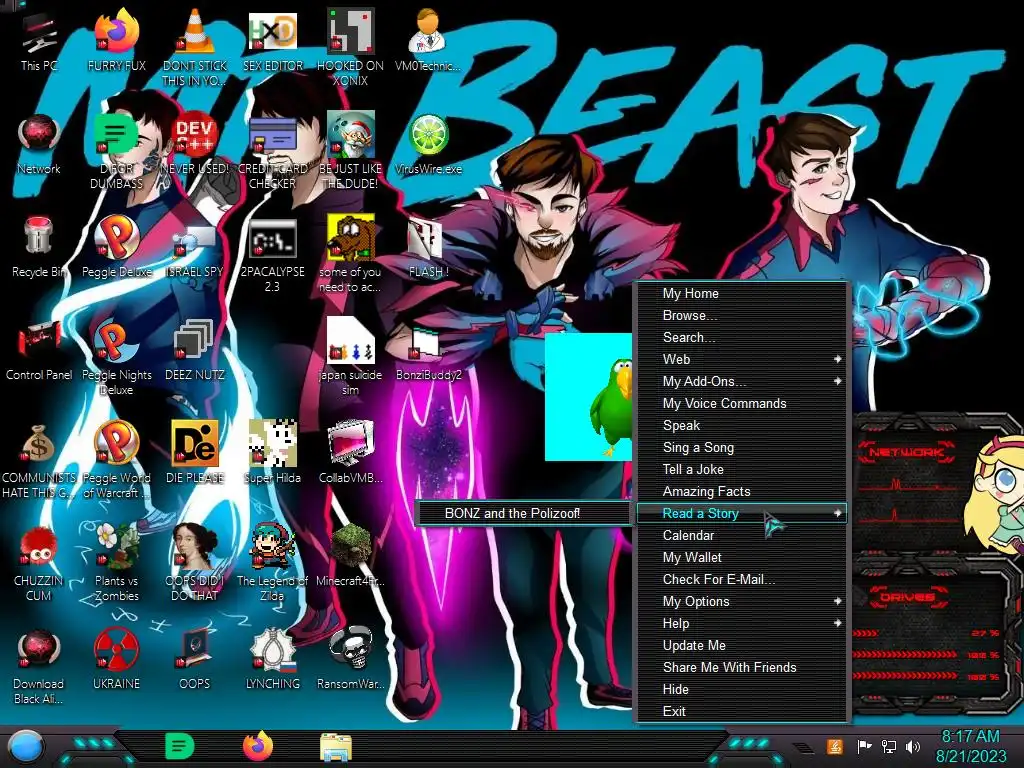Image resolution: width=1024 pixels, height=768 pixels.
Task: Choose My Home from context menu
Action: click(x=742, y=293)
